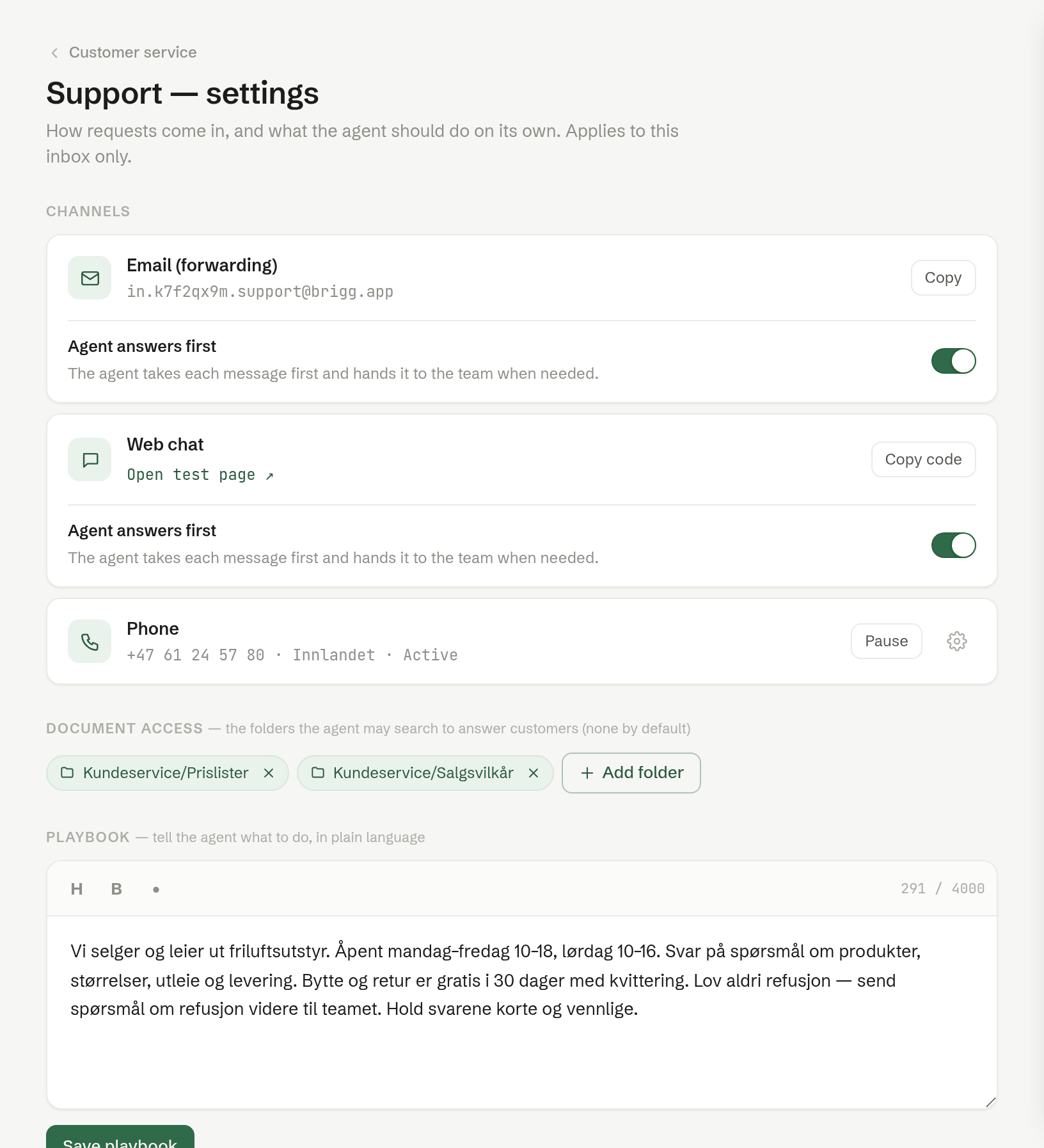Click the phone number +47 61 24 57 80

tap(196, 655)
